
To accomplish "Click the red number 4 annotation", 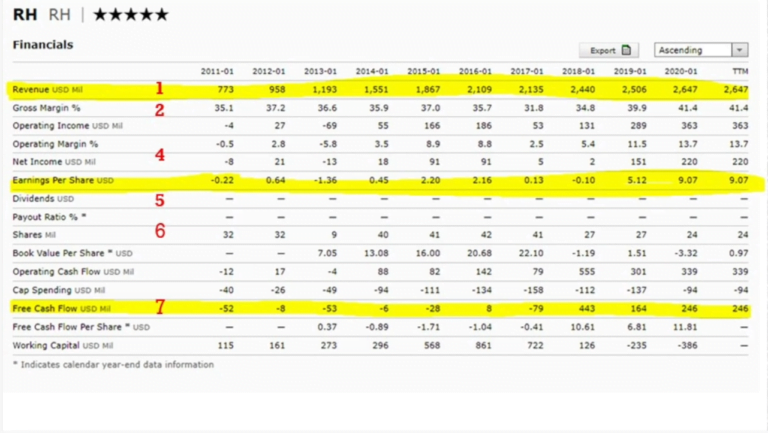I will pyautogui.click(x=159, y=155).
